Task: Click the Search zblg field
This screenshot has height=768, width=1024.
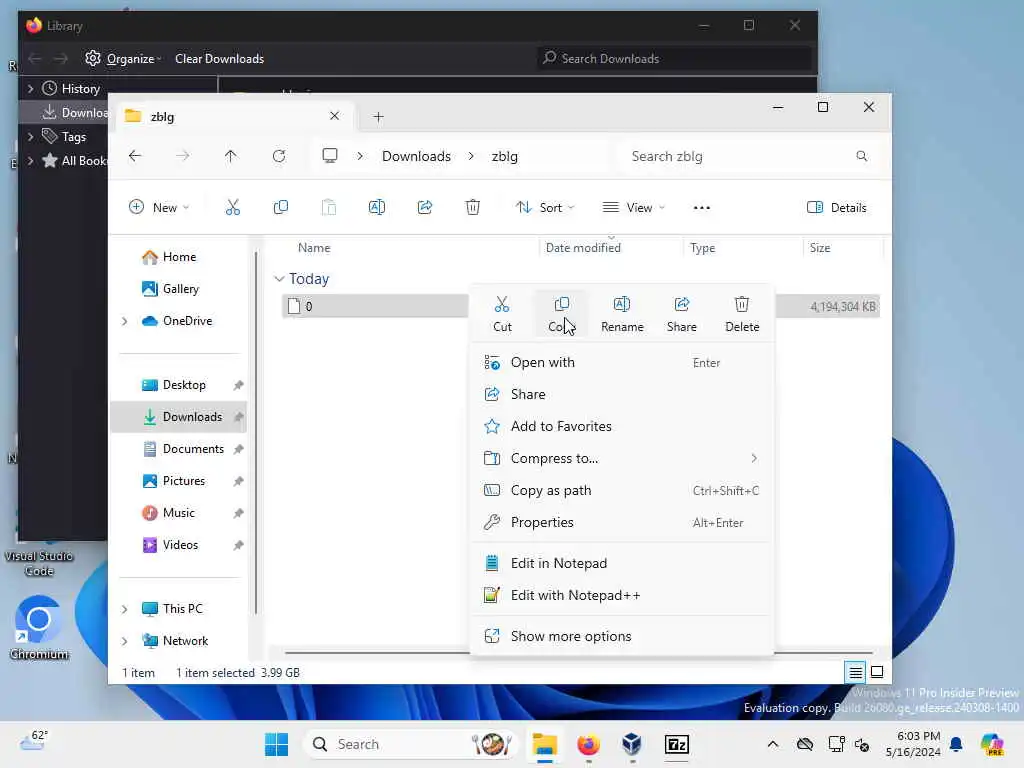Action: 750,156
